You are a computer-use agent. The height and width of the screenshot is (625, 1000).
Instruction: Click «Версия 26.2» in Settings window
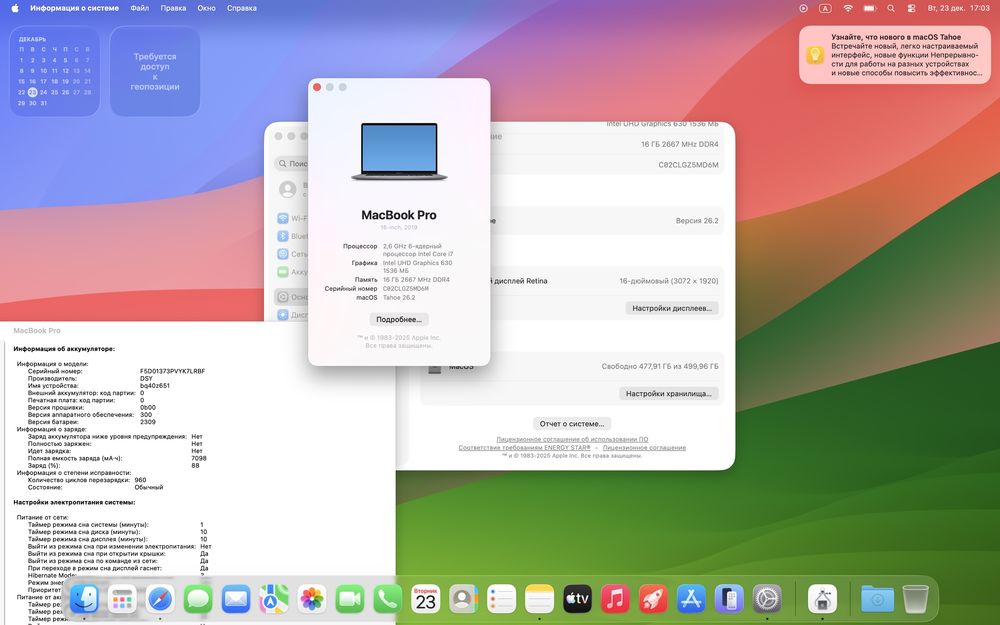point(697,221)
